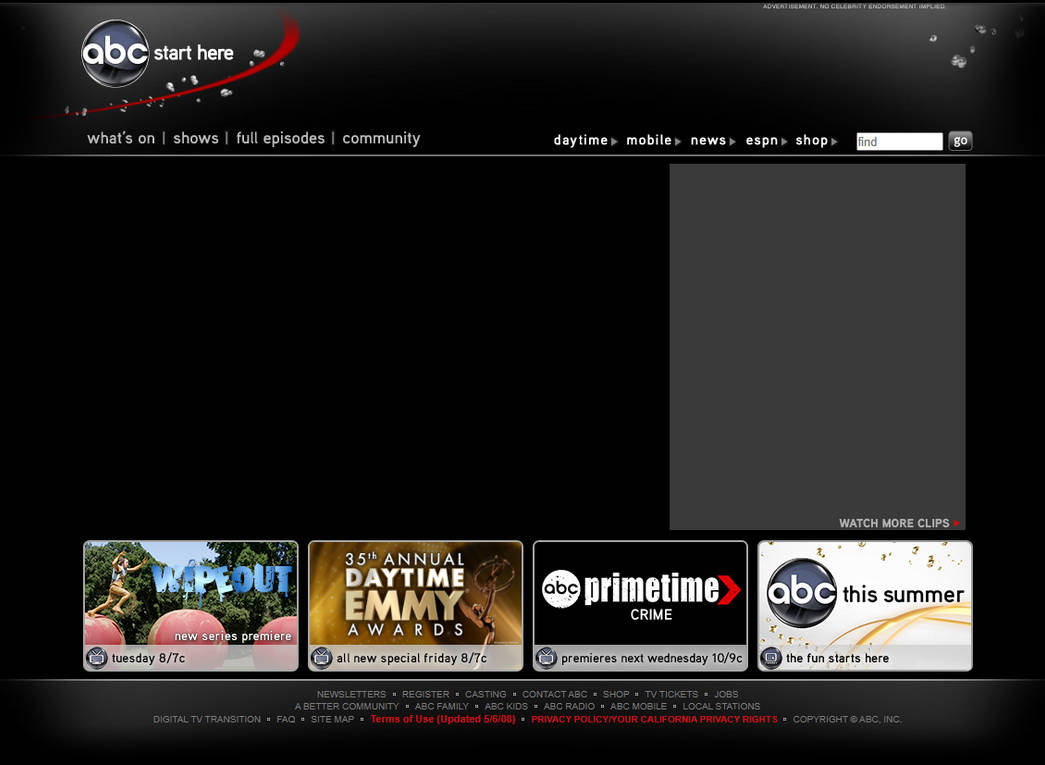Click TV icon beside premieres next wednesday
The width and height of the screenshot is (1045, 765).
pos(546,658)
